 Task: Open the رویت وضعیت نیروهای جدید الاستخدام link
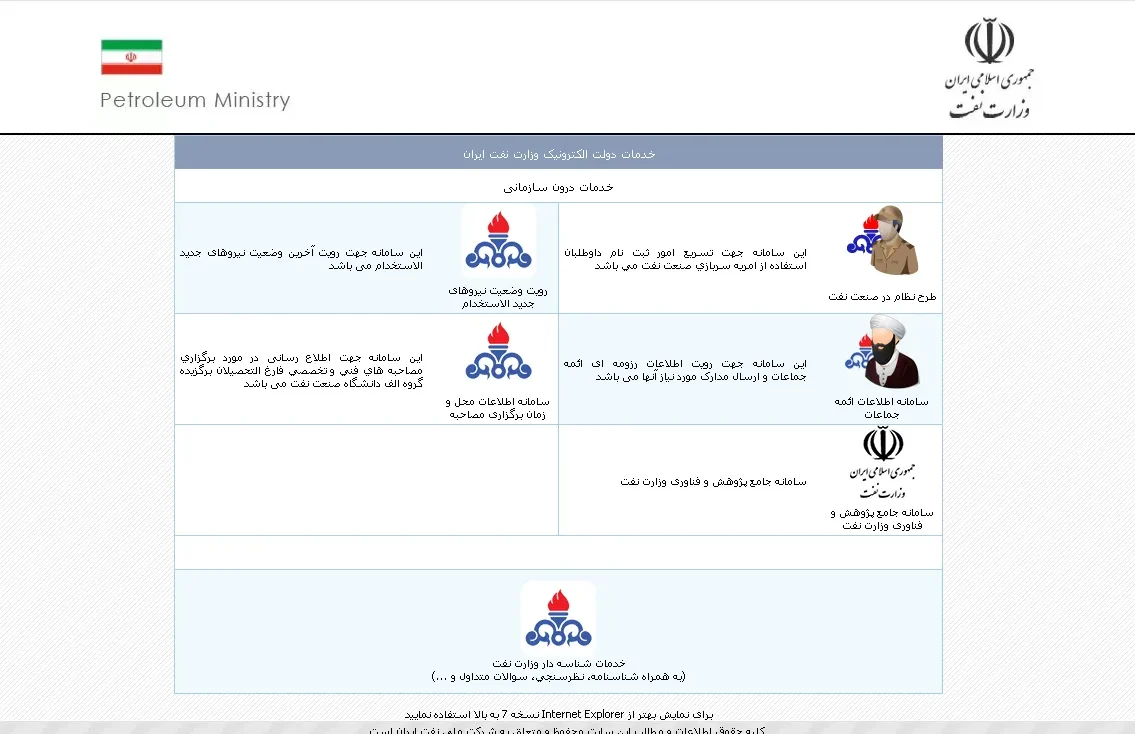[x=498, y=297]
